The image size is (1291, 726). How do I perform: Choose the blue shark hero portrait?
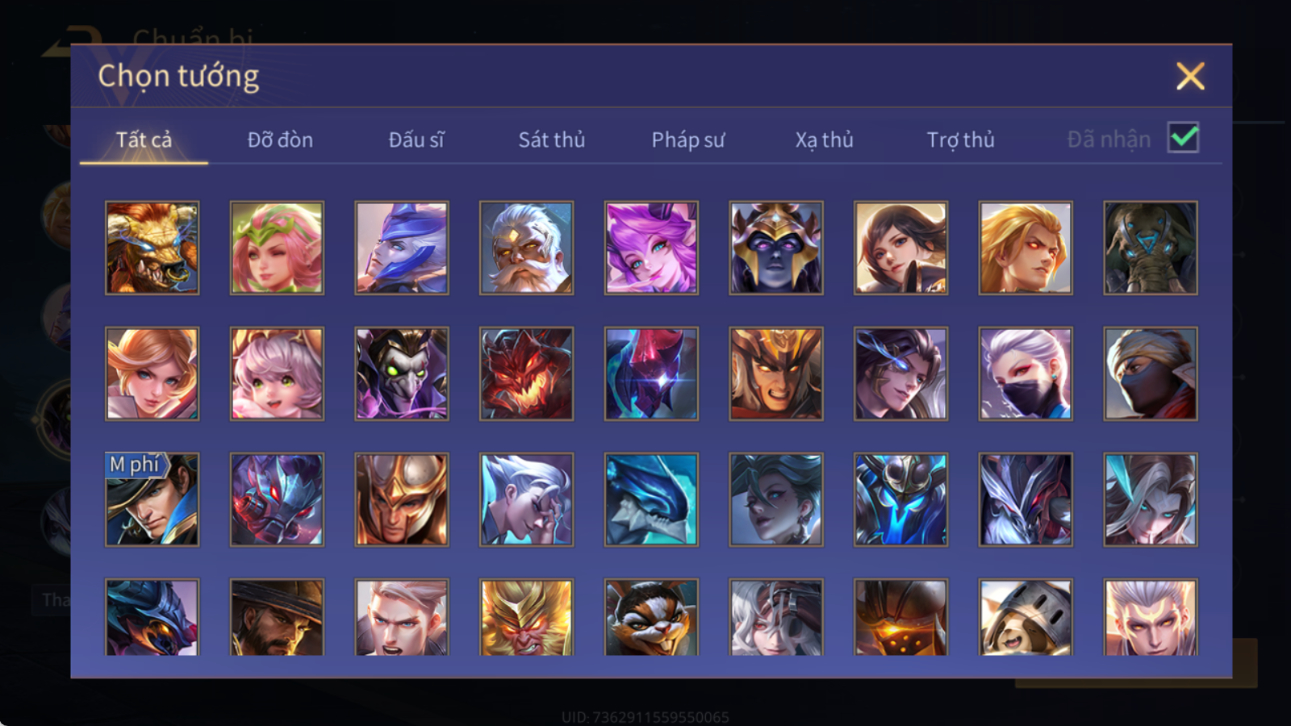tap(651, 500)
